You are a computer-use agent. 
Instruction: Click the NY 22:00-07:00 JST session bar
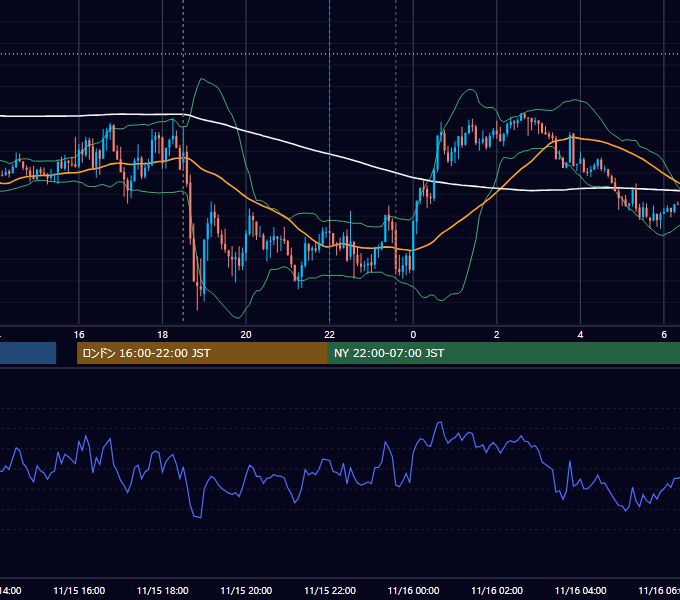click(503, 353)
